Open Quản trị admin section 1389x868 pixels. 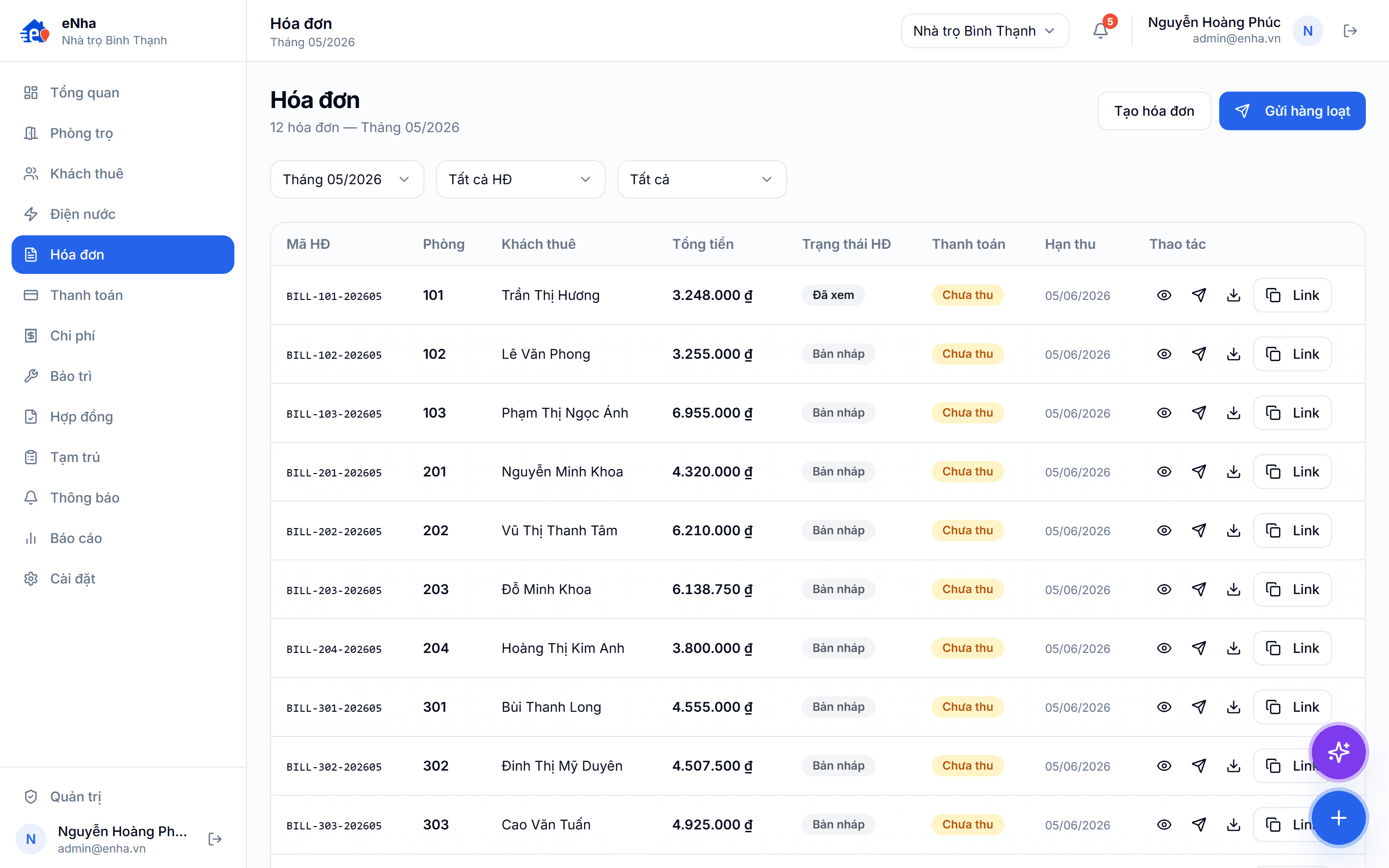click(123, 797)
